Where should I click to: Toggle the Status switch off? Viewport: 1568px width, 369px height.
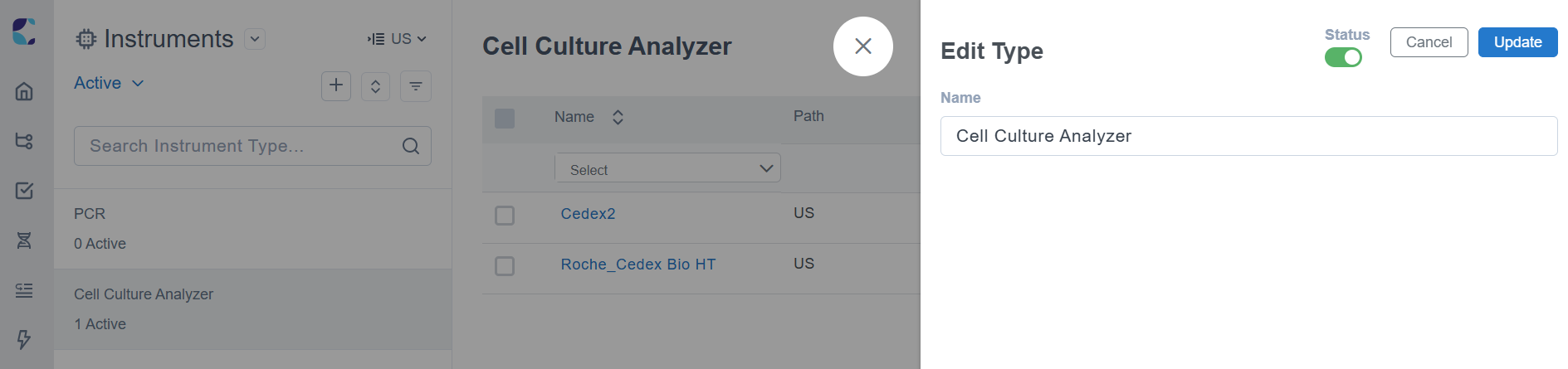coord(1343,57)
